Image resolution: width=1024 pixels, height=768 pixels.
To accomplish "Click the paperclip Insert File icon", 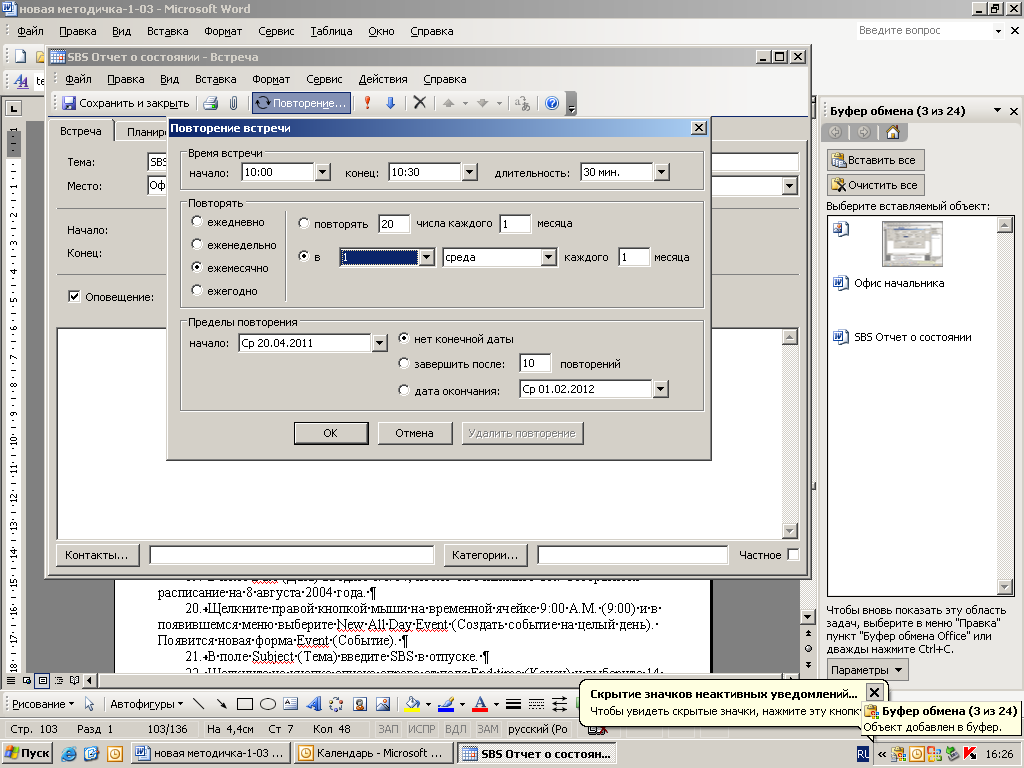I will (233, 103).
